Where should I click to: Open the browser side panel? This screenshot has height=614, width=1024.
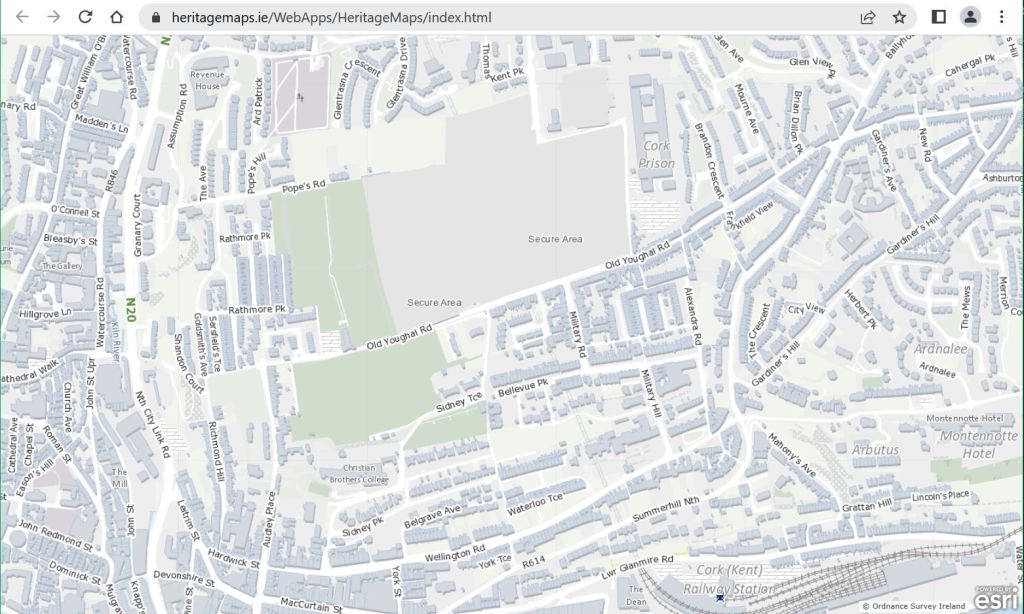click(939, 17)
